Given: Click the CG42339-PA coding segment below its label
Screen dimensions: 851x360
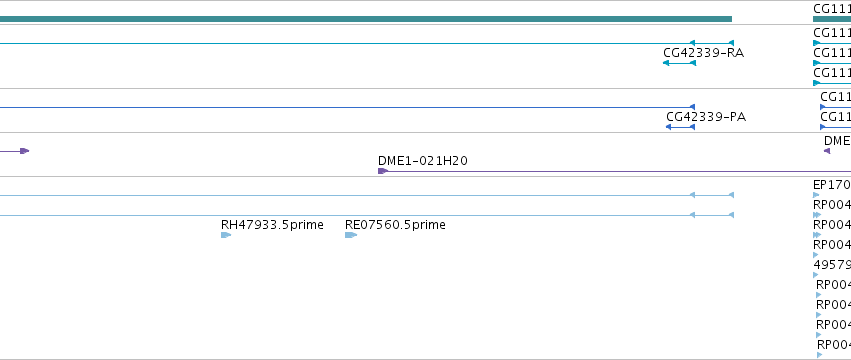Looking at the screenshot, I should tap(680, 127).
